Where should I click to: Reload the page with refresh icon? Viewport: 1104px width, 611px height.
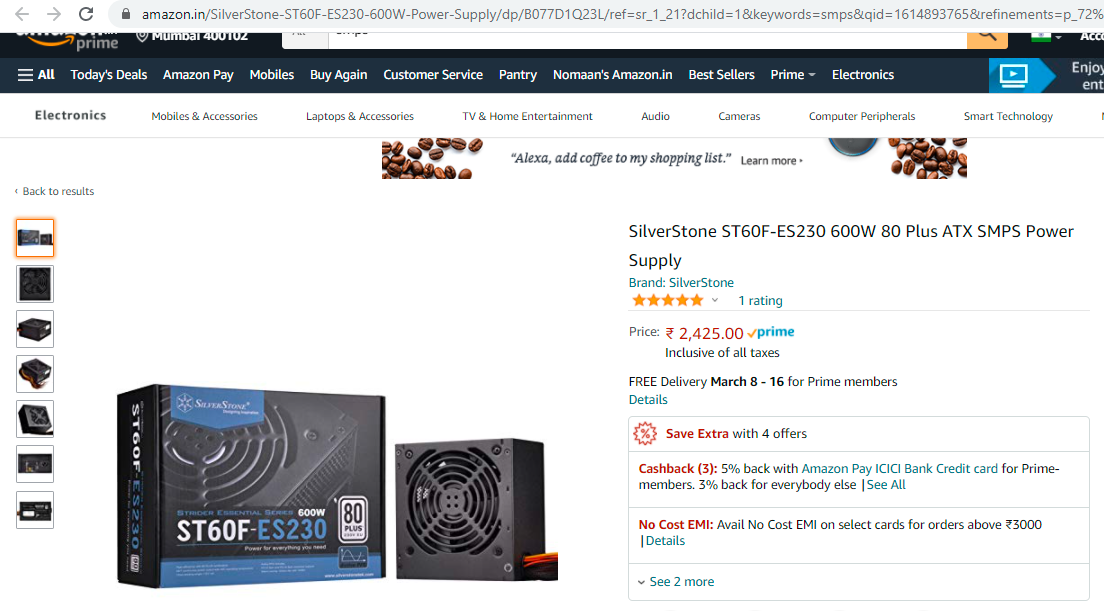click(x=86, y=14)
